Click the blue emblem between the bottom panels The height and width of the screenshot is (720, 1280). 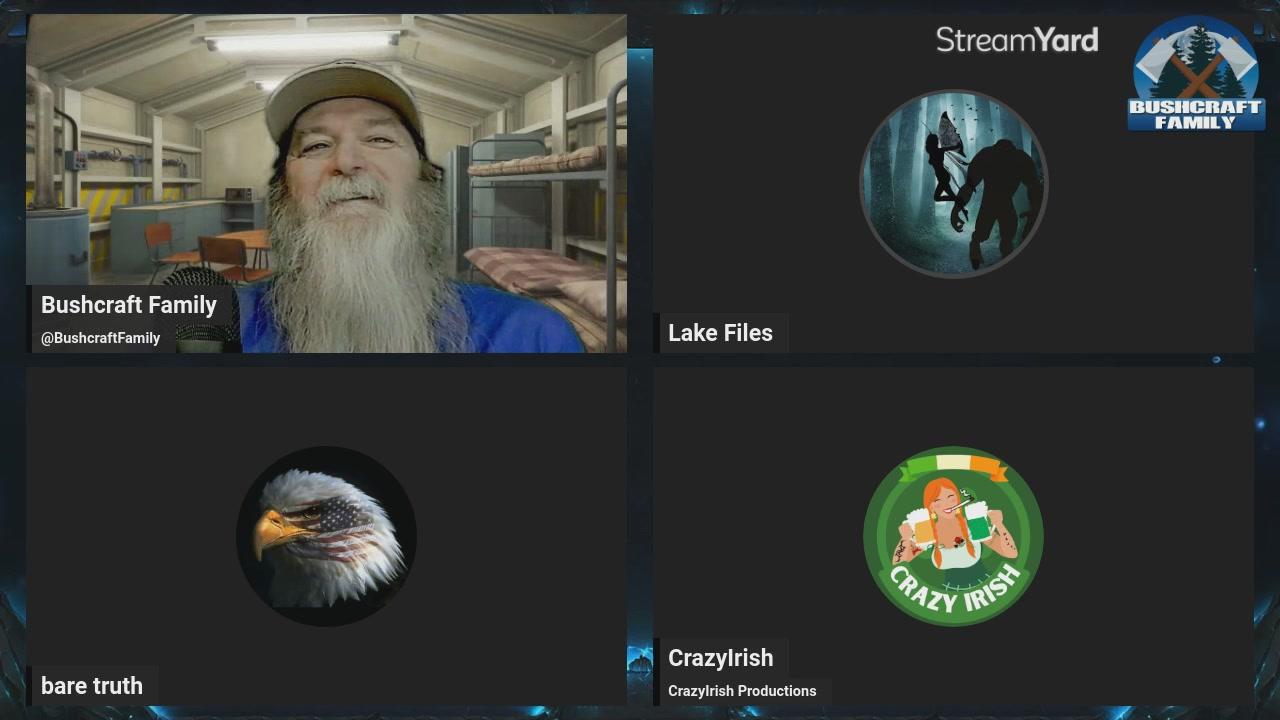tap(640, 660)
